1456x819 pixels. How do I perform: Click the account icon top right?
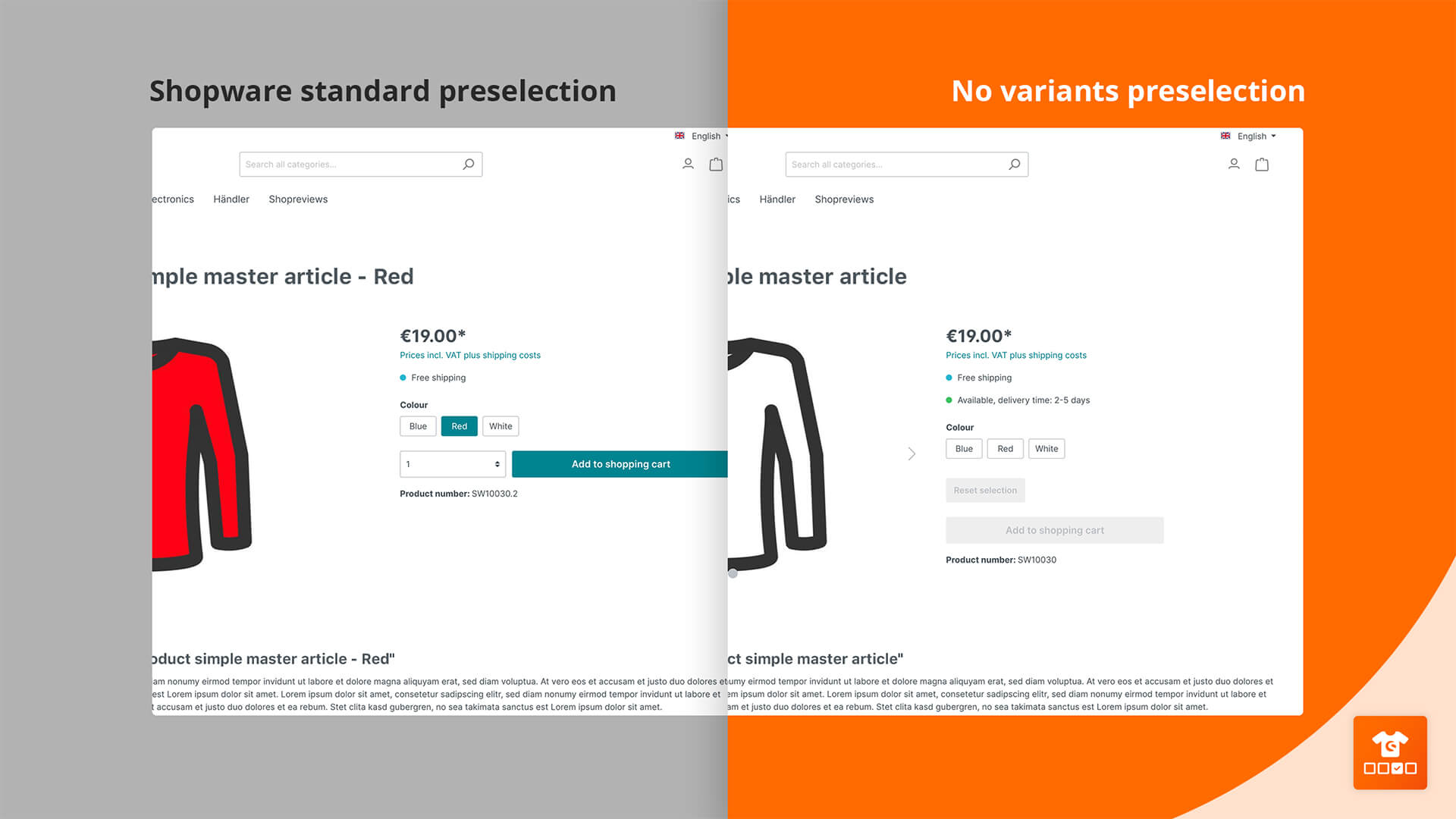1234,164
